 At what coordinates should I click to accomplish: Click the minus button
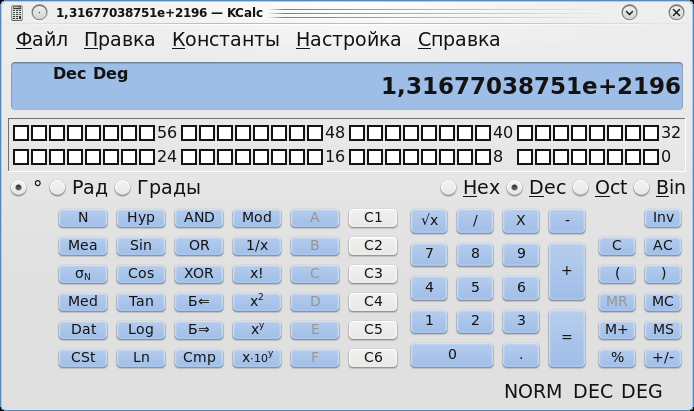point(567,220)
